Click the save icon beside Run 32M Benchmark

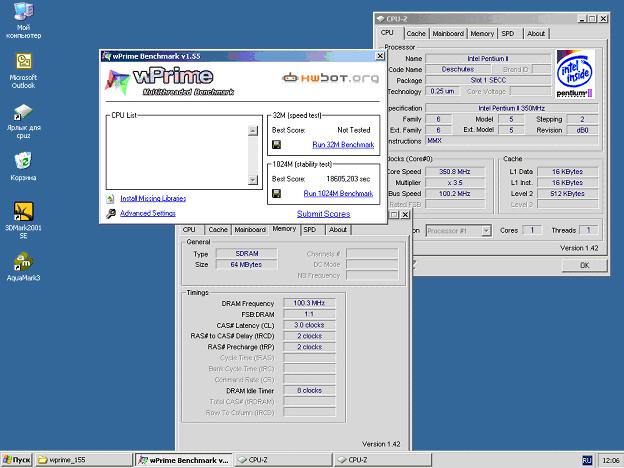[x=276, y=144]
